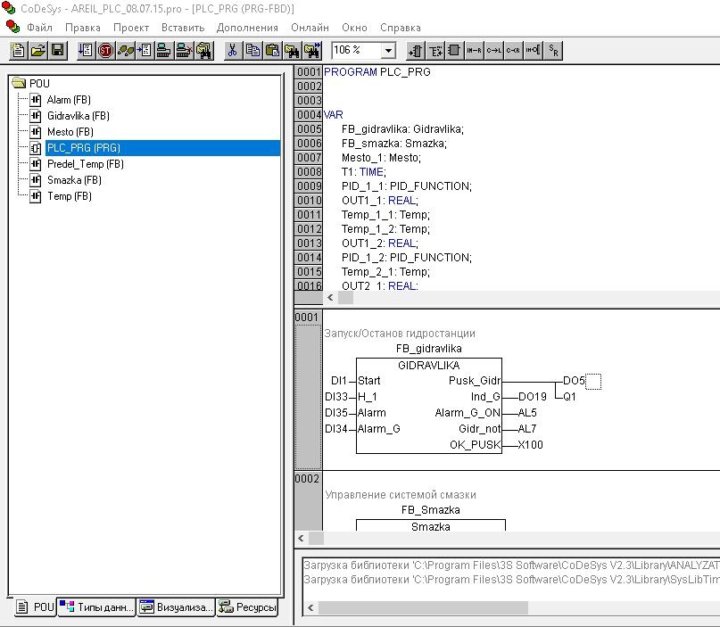Switch to the Визуализа... tab
The height and width of the screenshot is (627, 720).
[175, 607]
